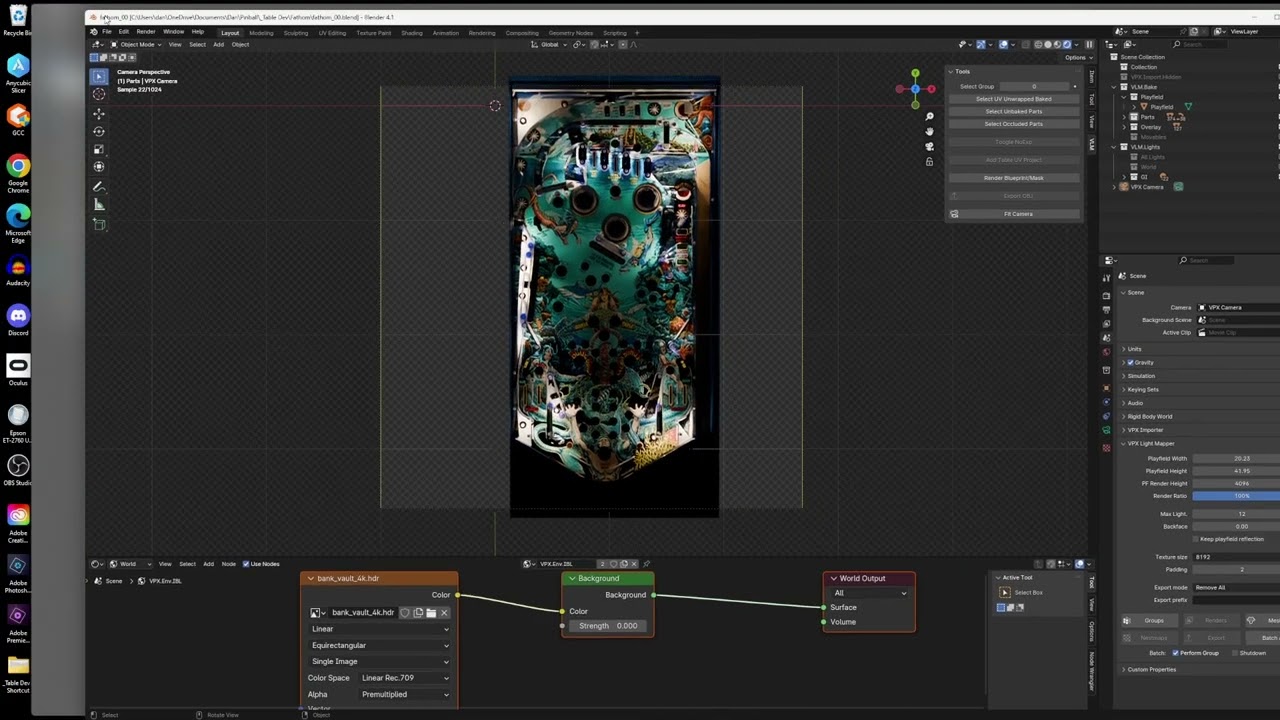Click Select UV Unwrapped Baked button
The width and height of the screenshot is (1280, 720).
point(1014,99)
